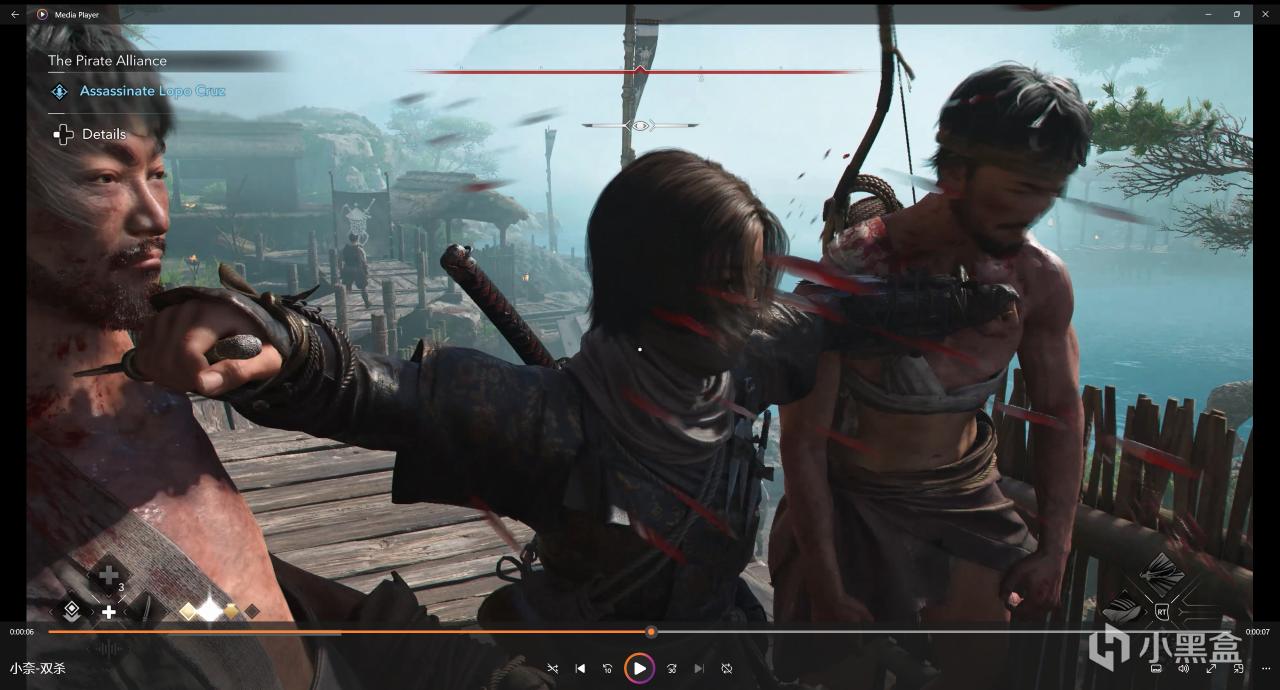
Task: Click the Assassinate Lopo Cruz objective
Action: [152, 91]
